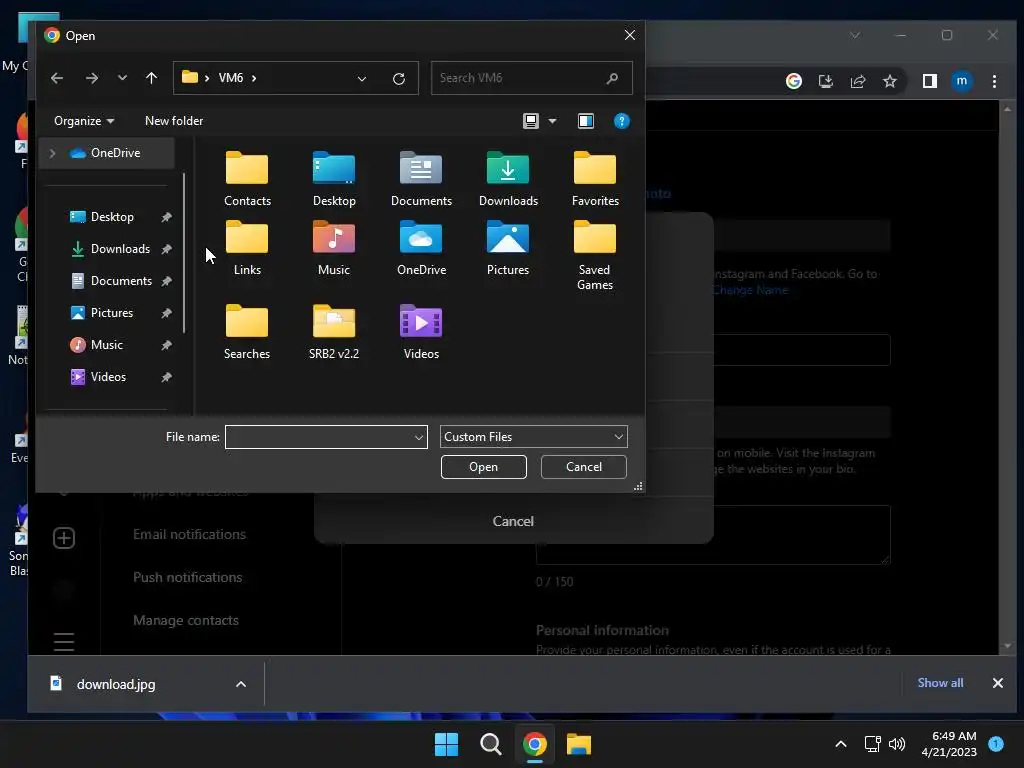Open the Favorites folder
This screenshot has height=768, width=1024.
click(595, 179)
